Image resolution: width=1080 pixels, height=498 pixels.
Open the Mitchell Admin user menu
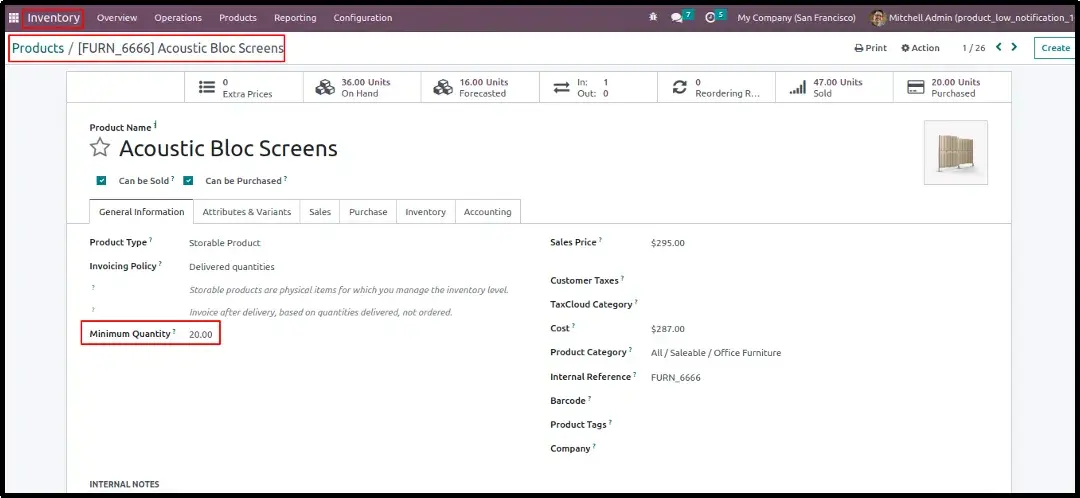pyautogui.click(x=971, y=18)
